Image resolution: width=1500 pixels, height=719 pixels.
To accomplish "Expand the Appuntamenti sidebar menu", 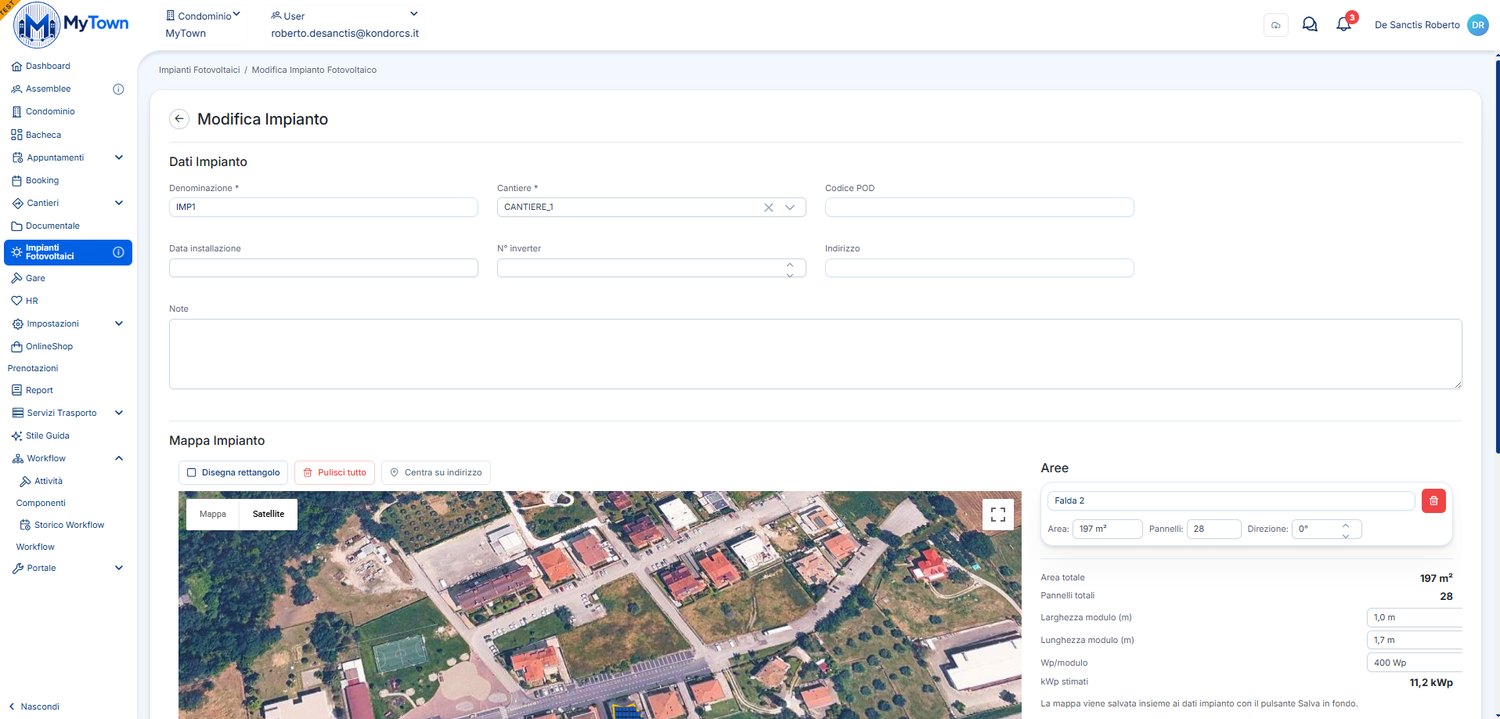I will point(119,158).
